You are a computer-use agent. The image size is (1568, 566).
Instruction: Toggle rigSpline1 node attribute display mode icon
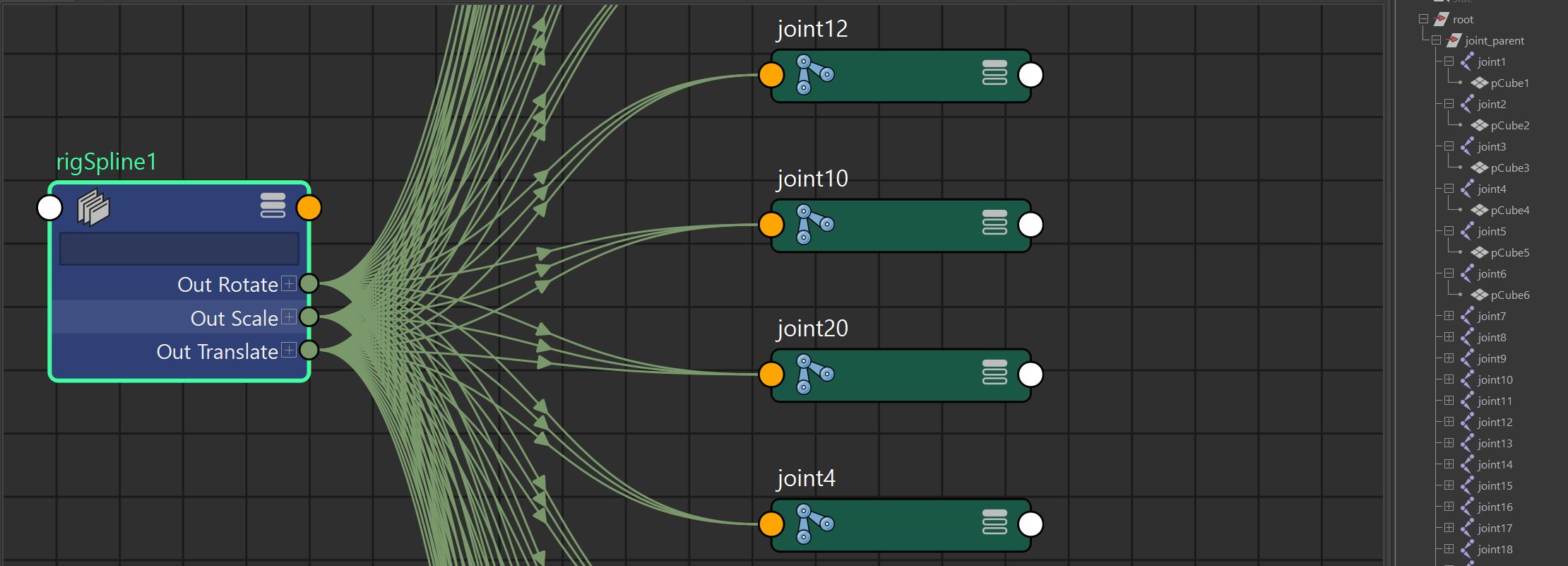point(273,206)
